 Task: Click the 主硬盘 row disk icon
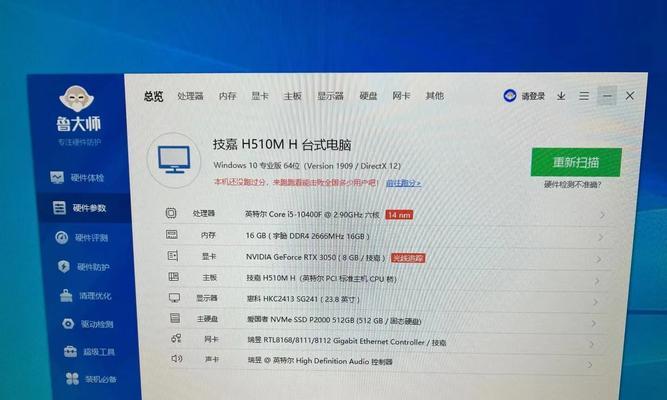click(175, 318)
